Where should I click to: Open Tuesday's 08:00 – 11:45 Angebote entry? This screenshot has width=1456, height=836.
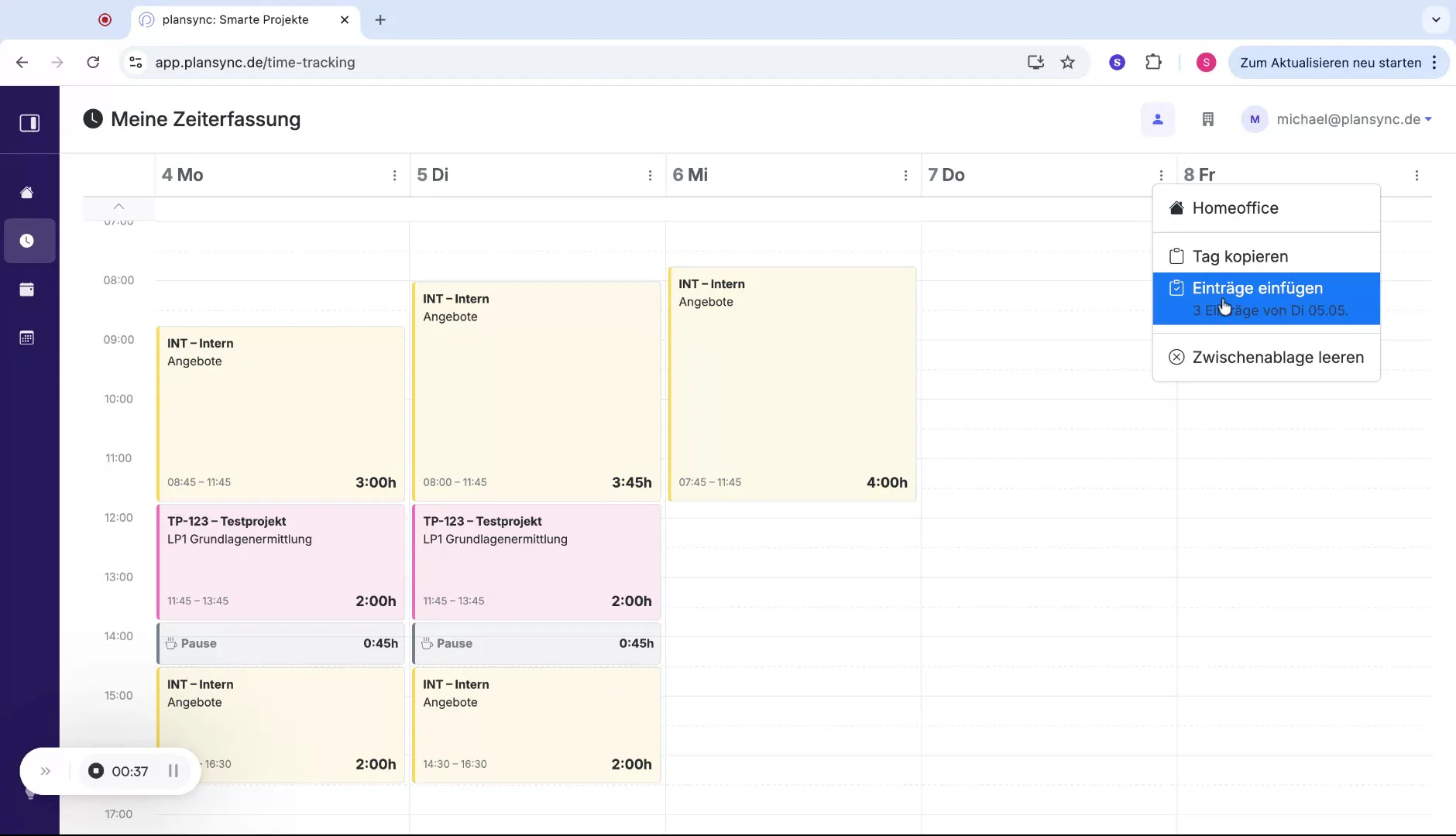(x=537, y=392)
